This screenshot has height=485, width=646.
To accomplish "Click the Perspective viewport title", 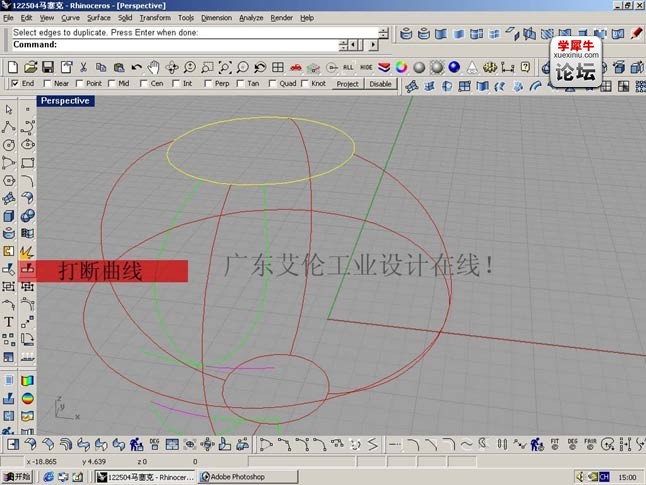I will coord(66,101).
